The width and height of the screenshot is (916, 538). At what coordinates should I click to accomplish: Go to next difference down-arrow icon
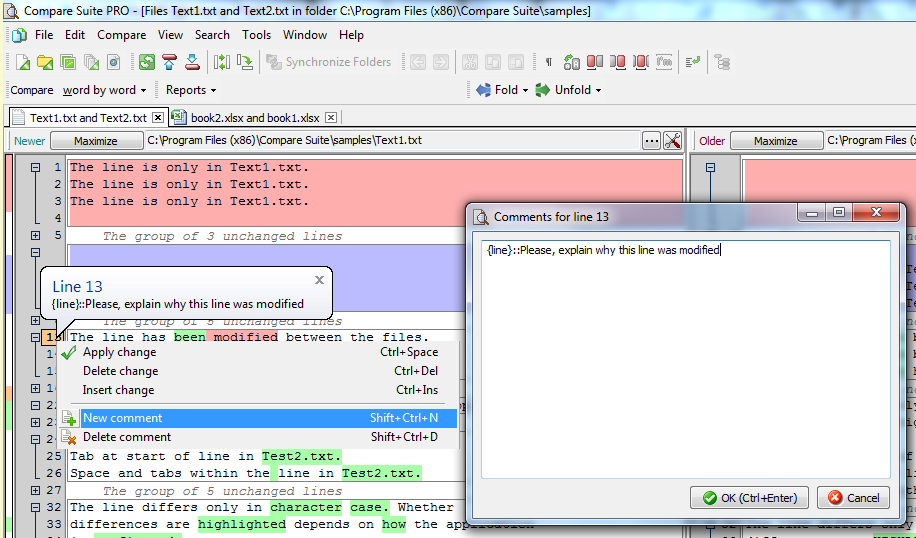tap(192, 62)
